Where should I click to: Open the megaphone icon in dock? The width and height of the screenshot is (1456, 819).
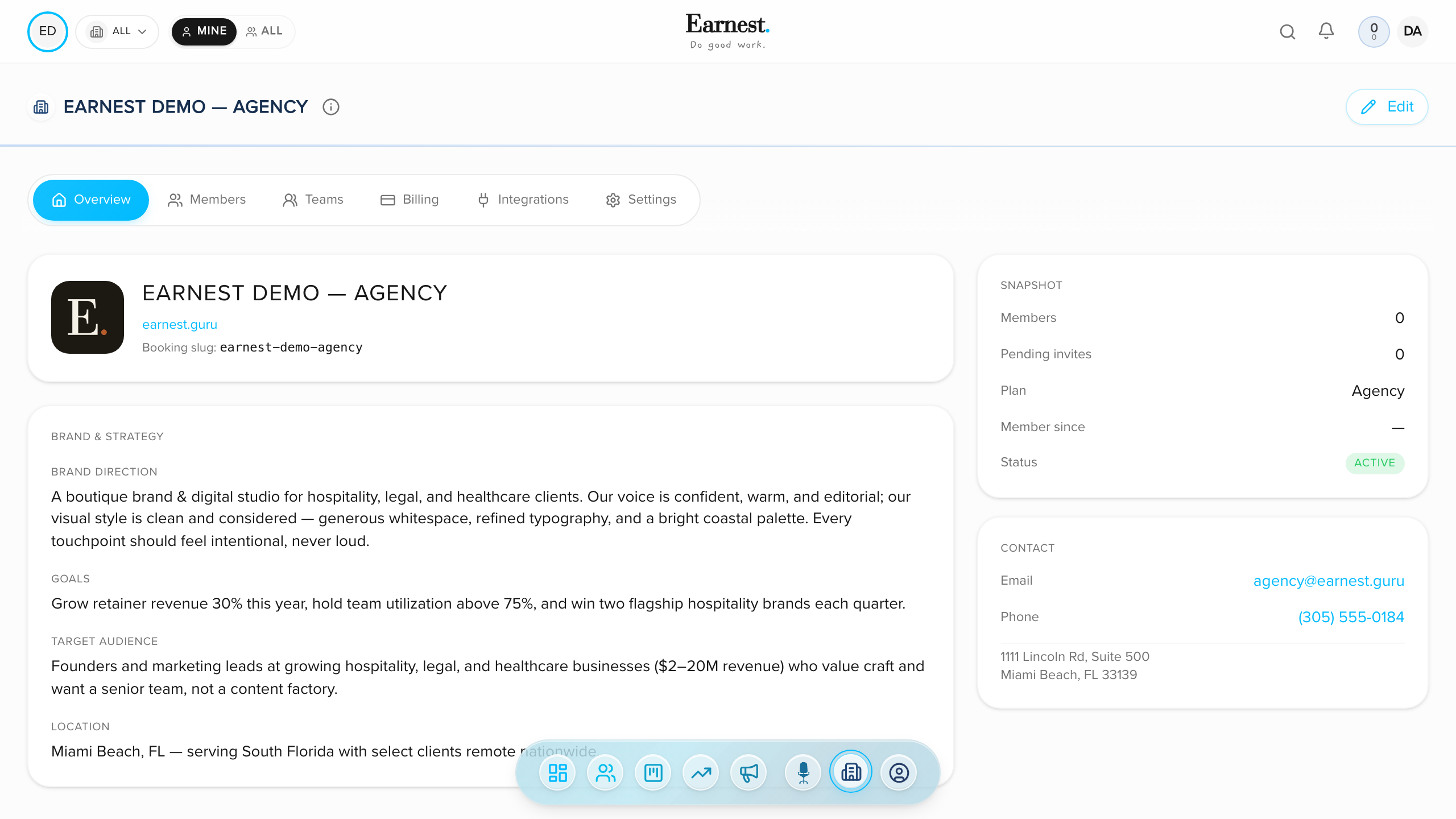pos(748,773)
